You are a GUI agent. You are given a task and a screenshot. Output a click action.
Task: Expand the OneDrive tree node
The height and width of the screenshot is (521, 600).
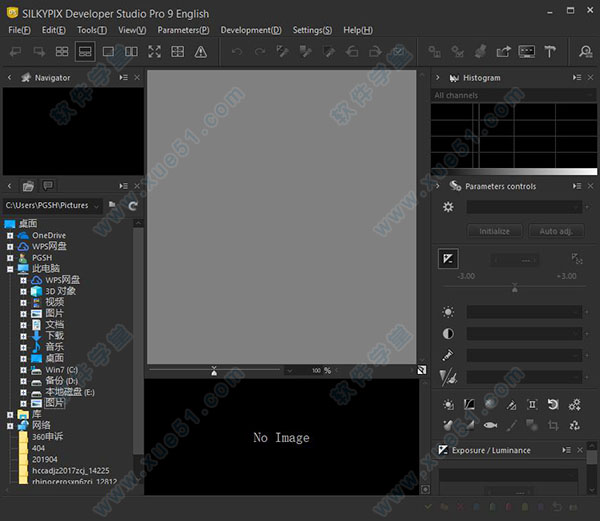pos(10,236)
